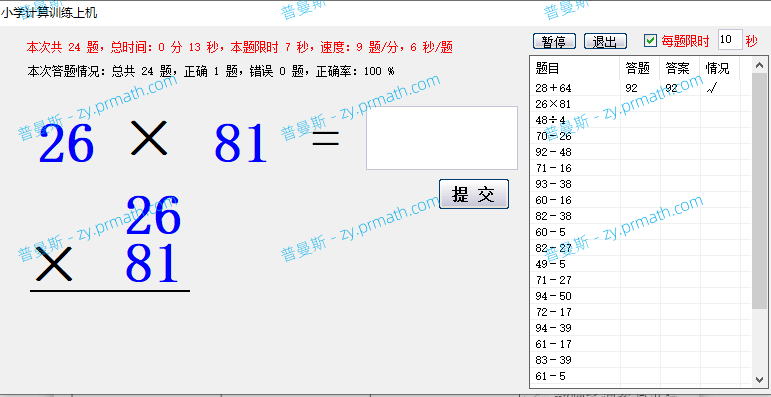Select the 72-17 row
The image size is (771, 397).
coord(641,312)
